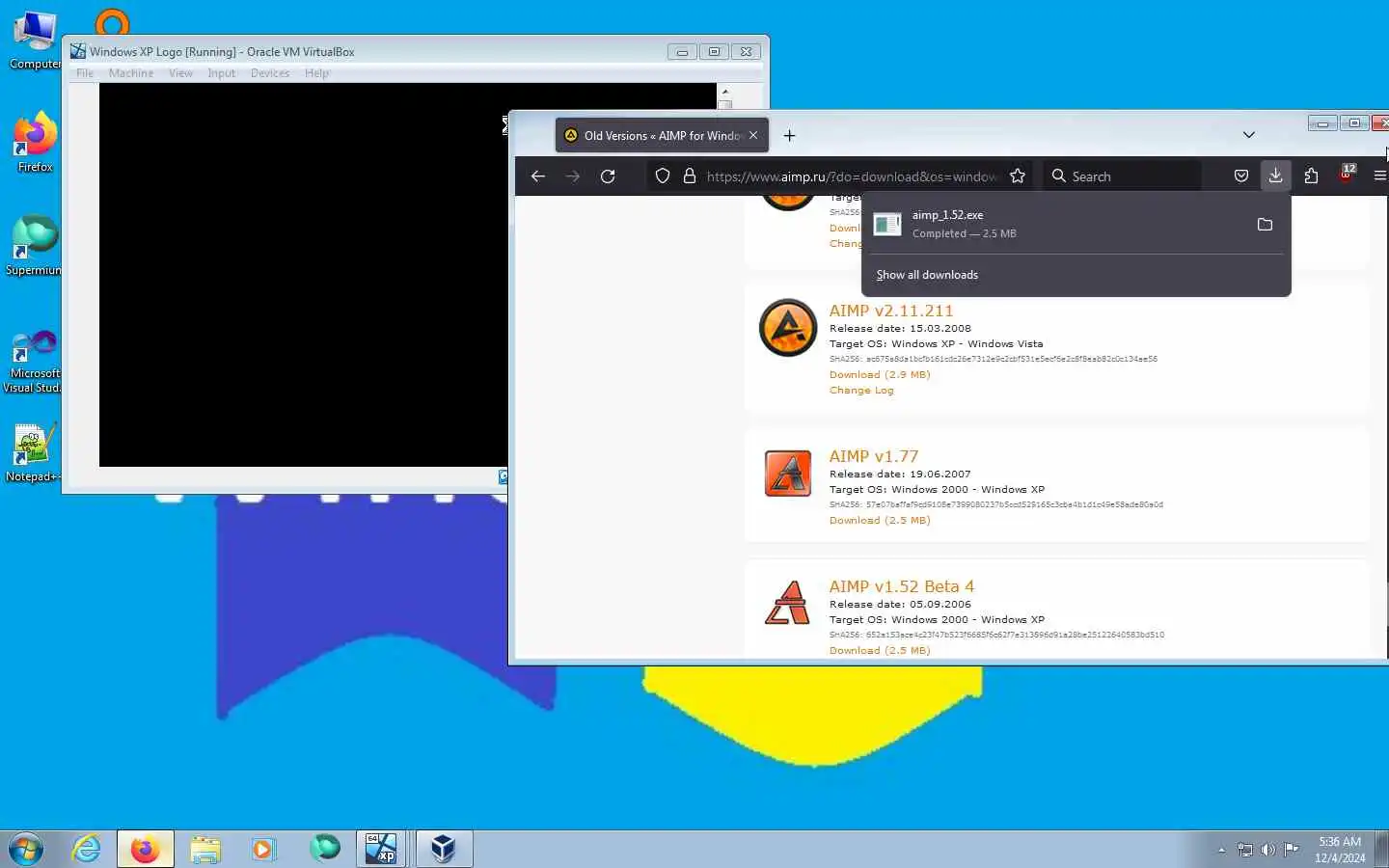1389x868 pixels.
Task: Open the Supermium desktop shortcut
Action: [x=35, y=246]
